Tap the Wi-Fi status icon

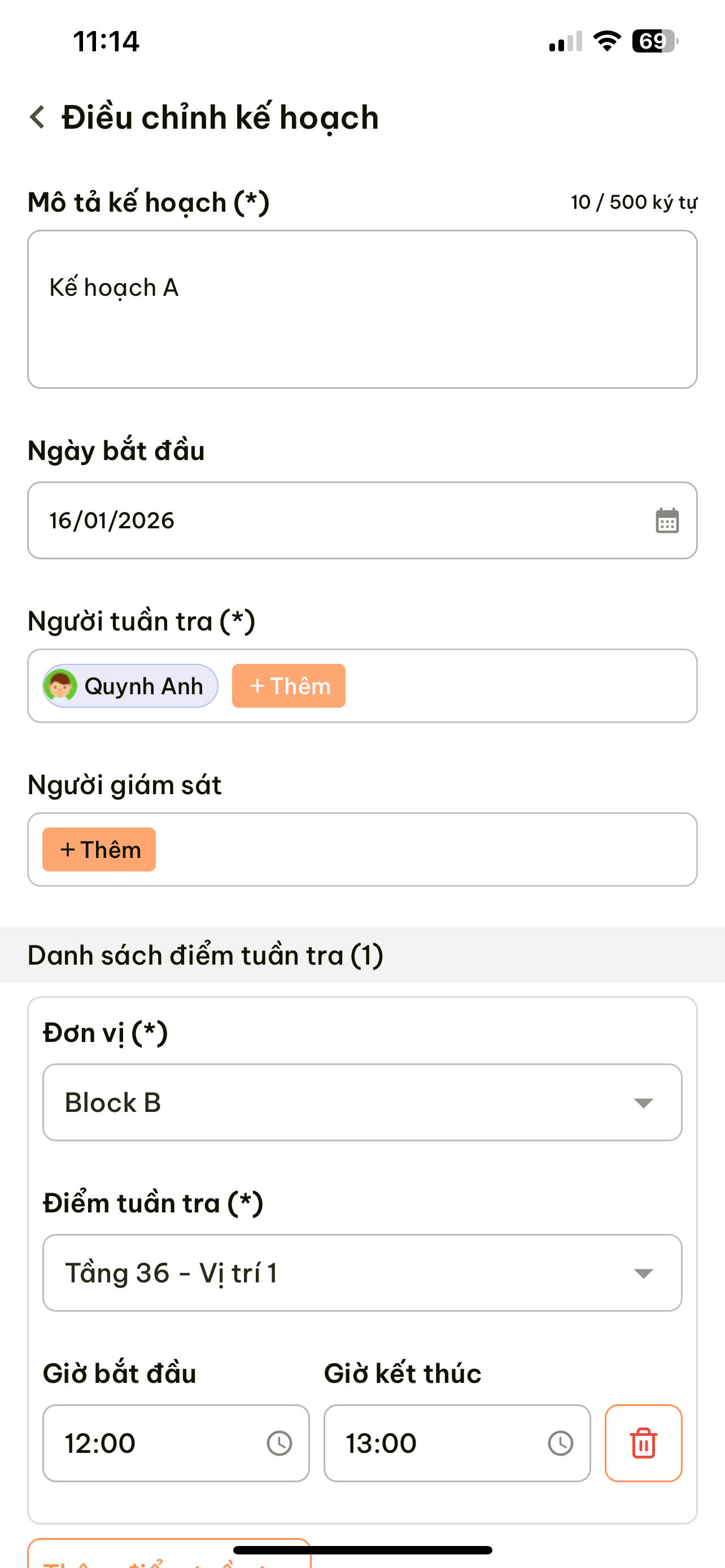tap(606, 41)
